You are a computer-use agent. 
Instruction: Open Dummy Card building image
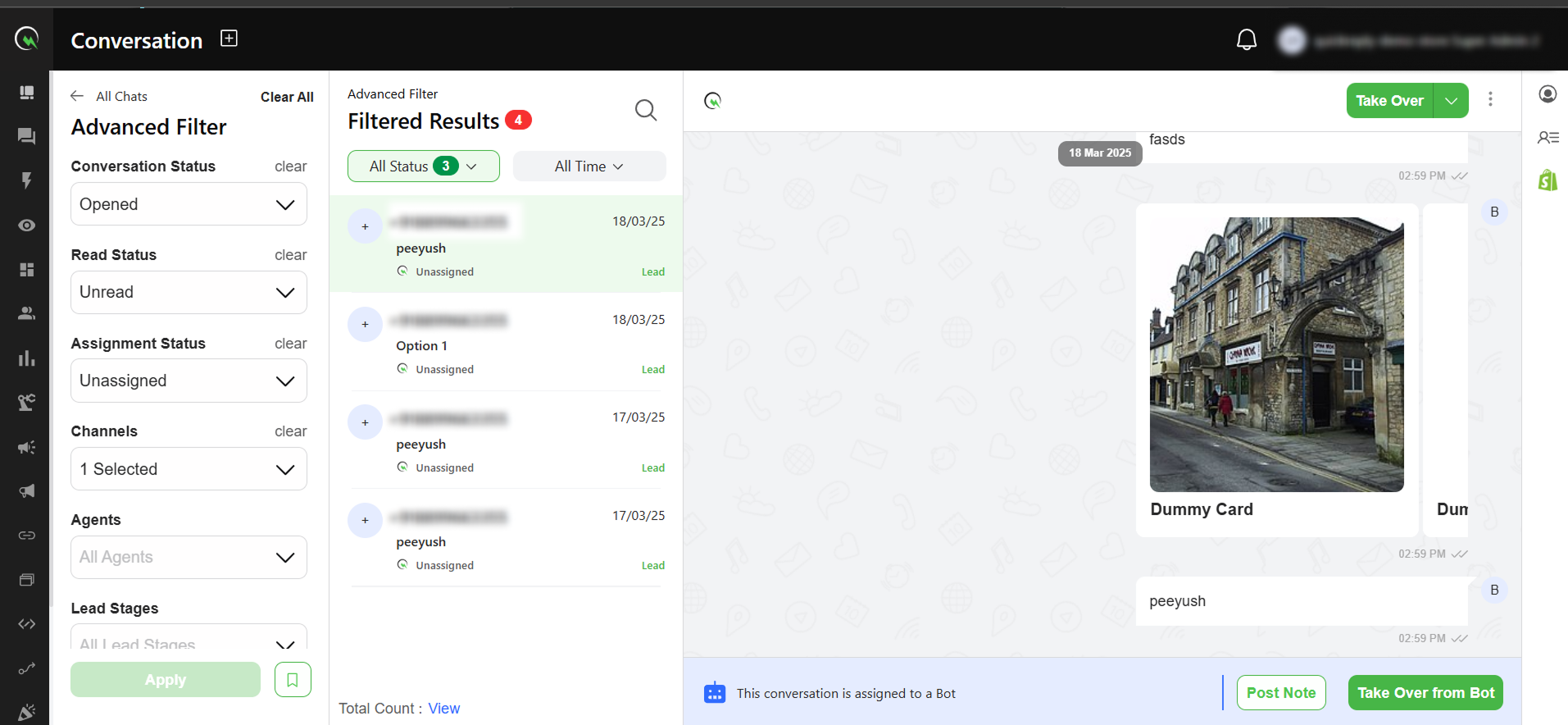(x=1277, y=354)
